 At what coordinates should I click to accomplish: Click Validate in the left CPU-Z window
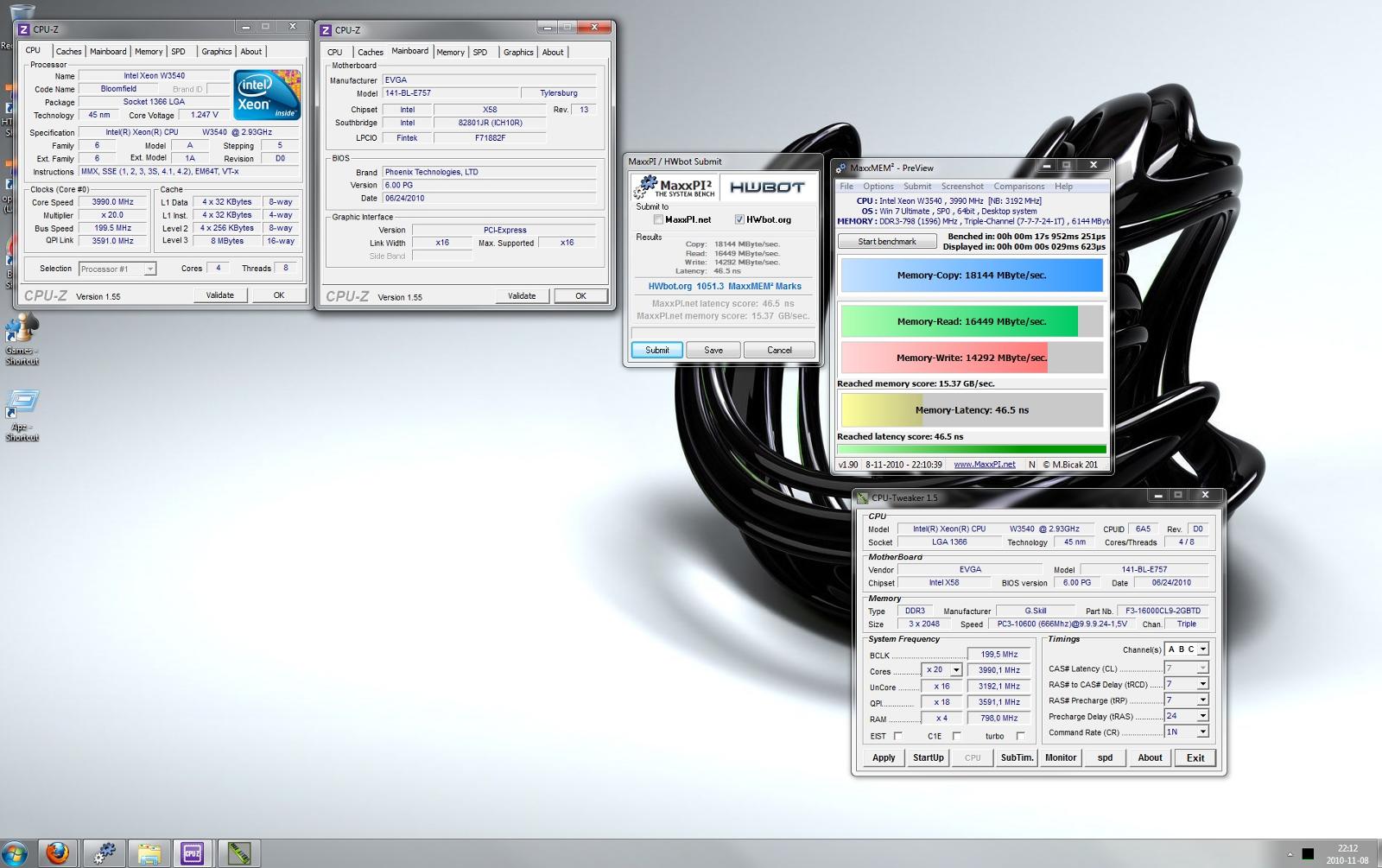pyautogui.click(x=220, y=295)
